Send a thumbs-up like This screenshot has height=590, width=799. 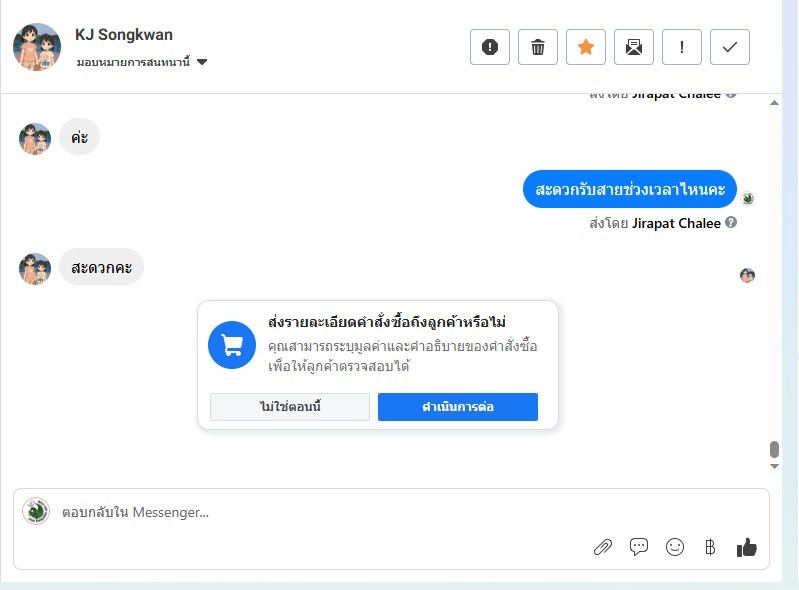point(746,547)
